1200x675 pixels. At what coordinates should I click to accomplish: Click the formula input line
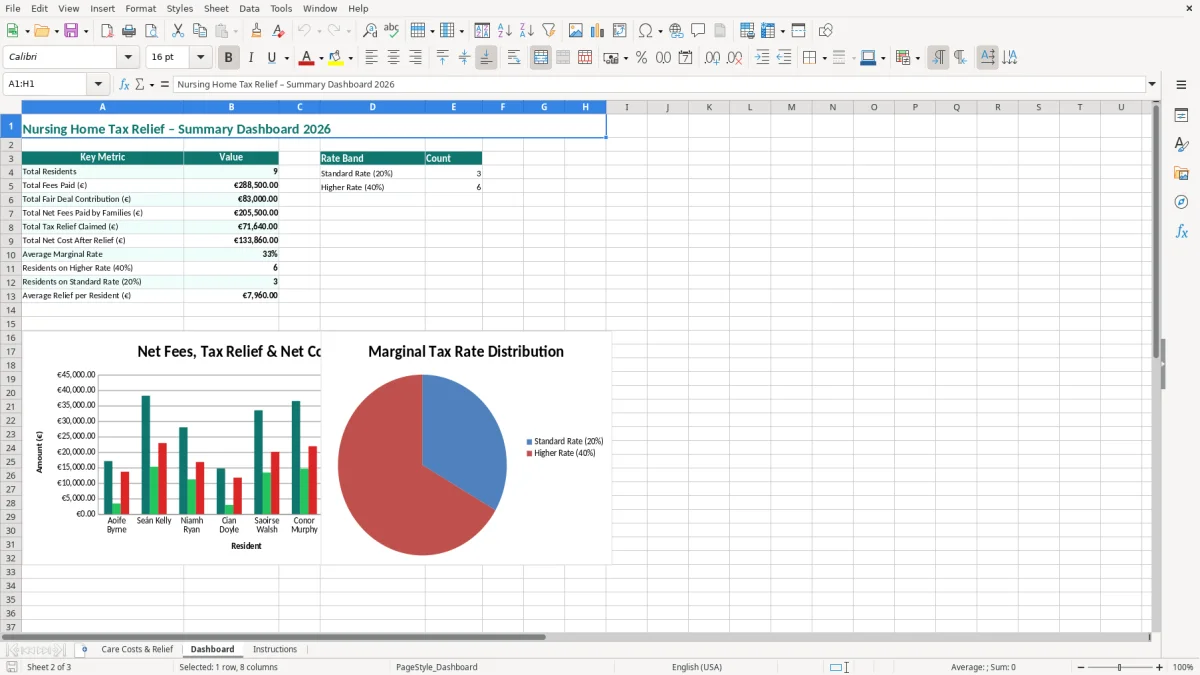[x=659, y=84]
